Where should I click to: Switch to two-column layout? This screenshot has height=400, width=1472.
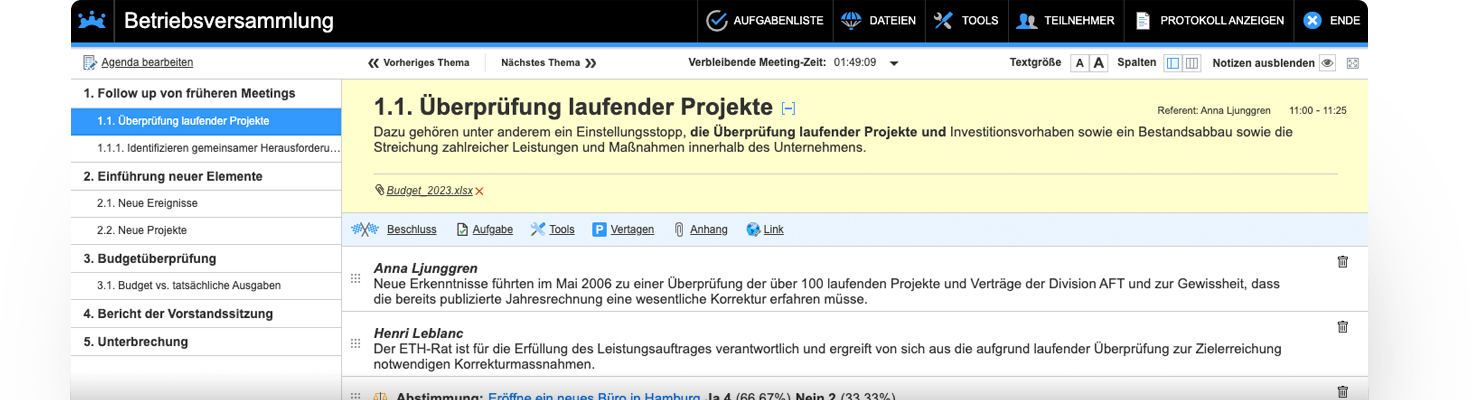pyautogui.click(x=1173, y=63)
